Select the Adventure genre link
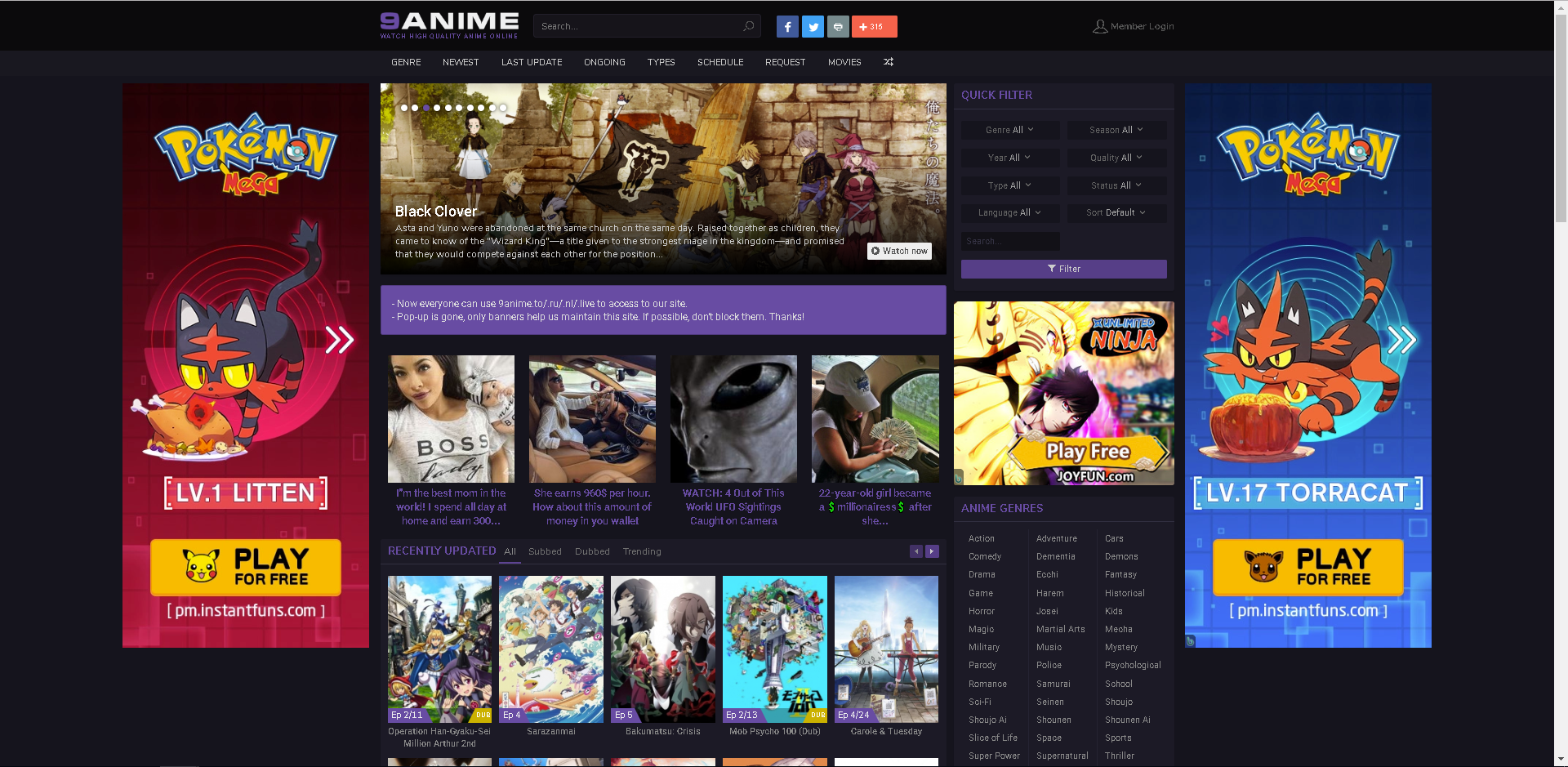Viewport: 1568px width, 767px height. pos(1056,538)
